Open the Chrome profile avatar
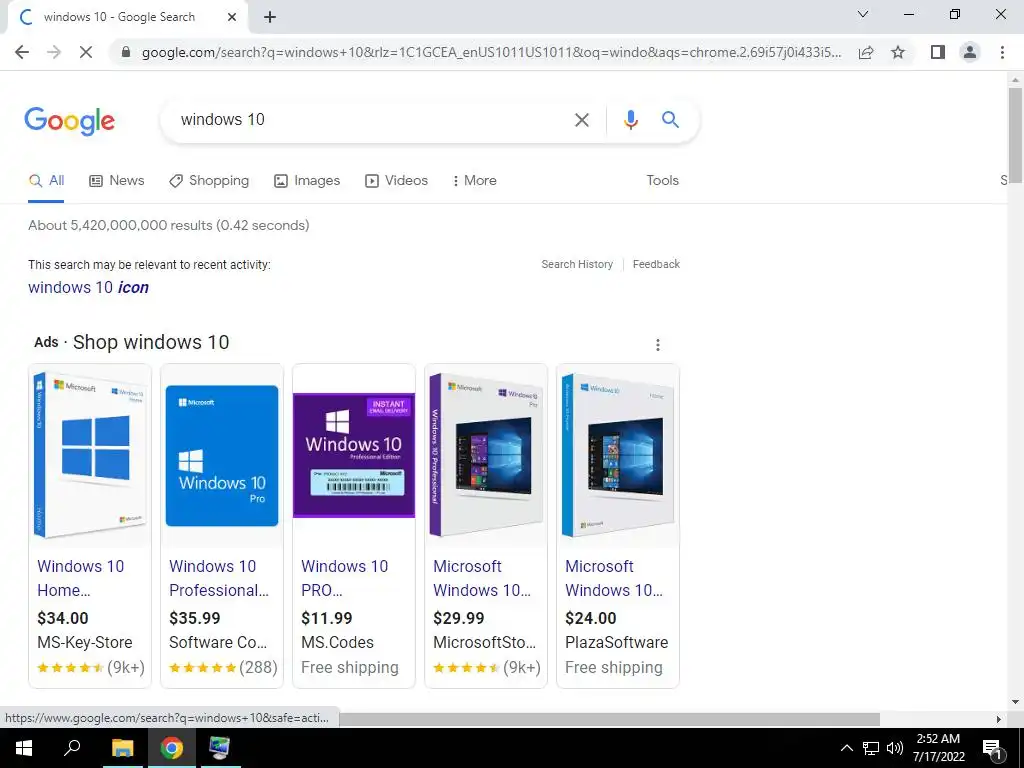Screen dimensions: 1024x768 (x=970, y=52)
